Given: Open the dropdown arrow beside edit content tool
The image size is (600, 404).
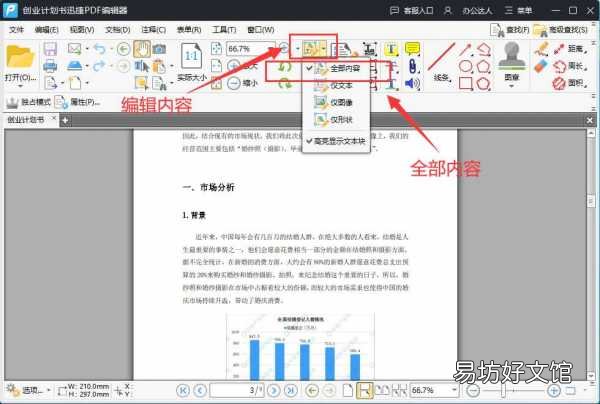Looking at the screenshot, I should click(324, 49).
